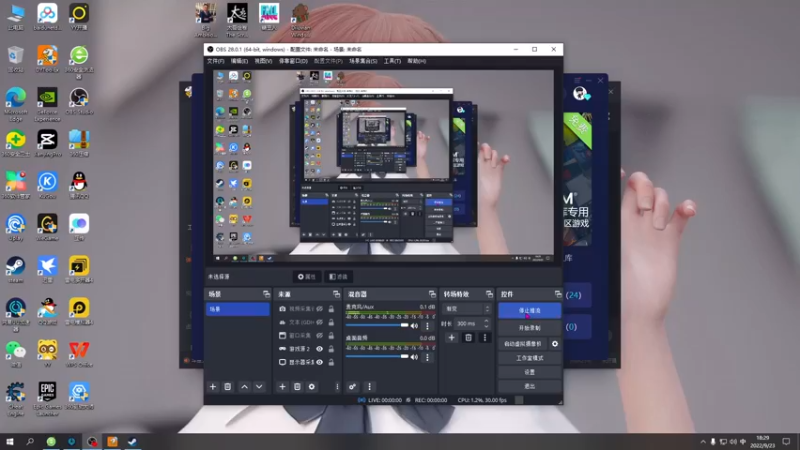Toggle lock on the game capture 2 source
This screenshot has width=800, height=450.
click(x=331, y=349)
